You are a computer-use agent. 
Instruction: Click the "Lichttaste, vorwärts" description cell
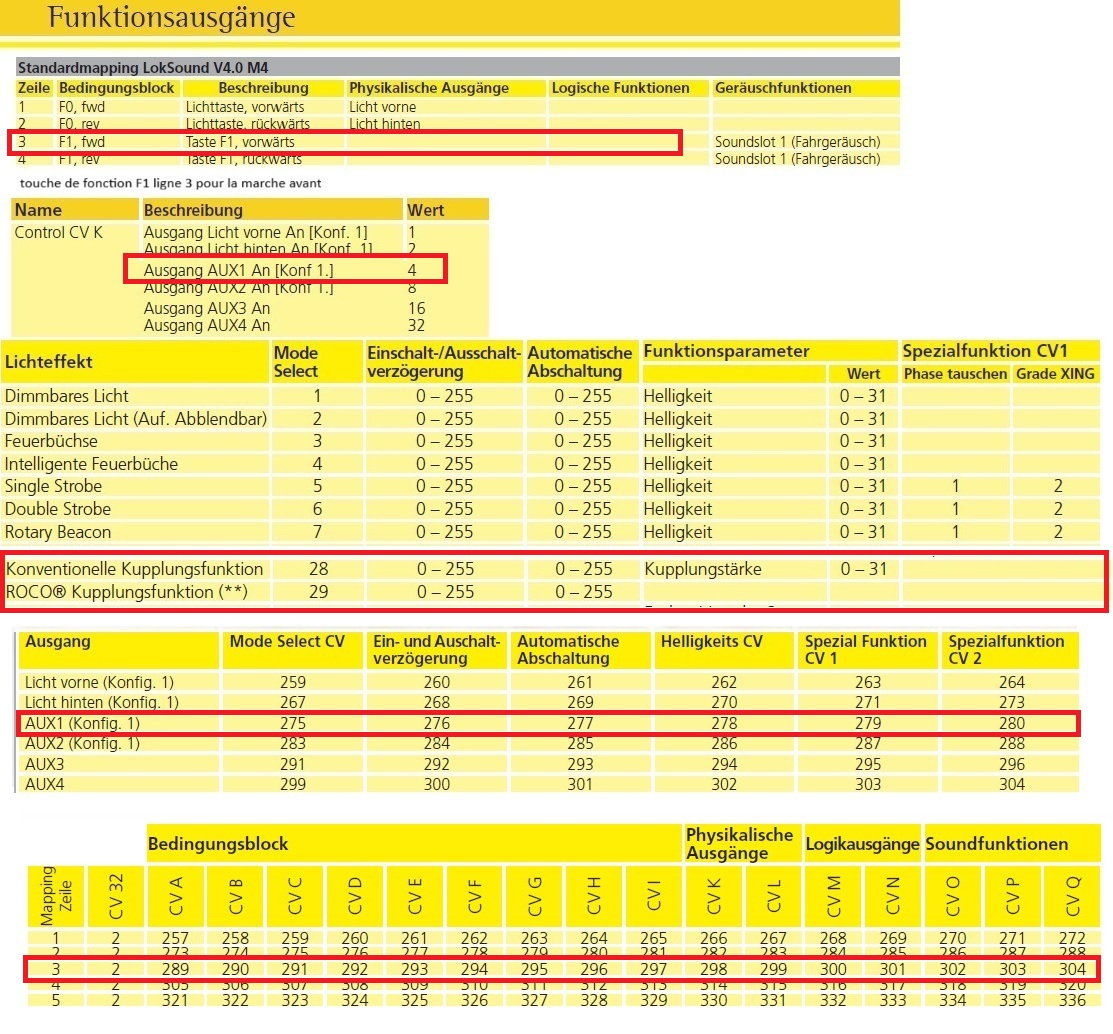click(x=245, y=107)
